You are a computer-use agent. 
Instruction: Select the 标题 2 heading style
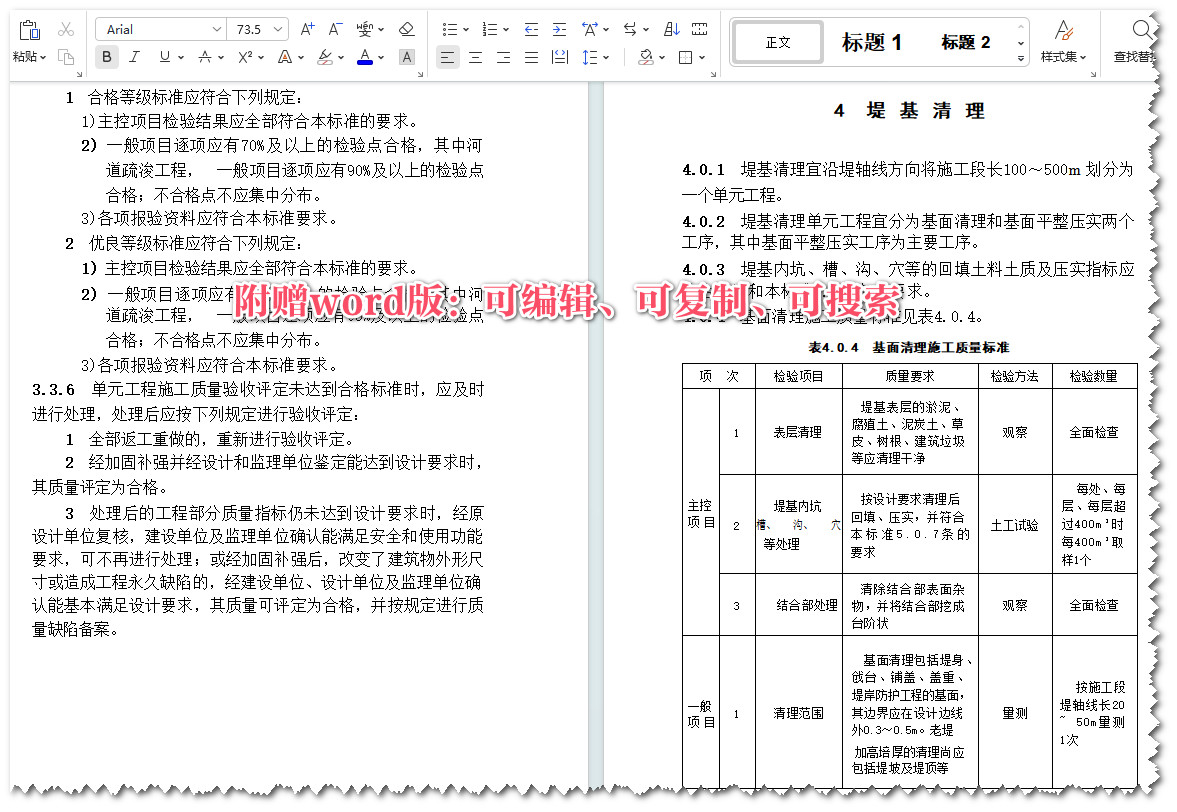(965, 42)
